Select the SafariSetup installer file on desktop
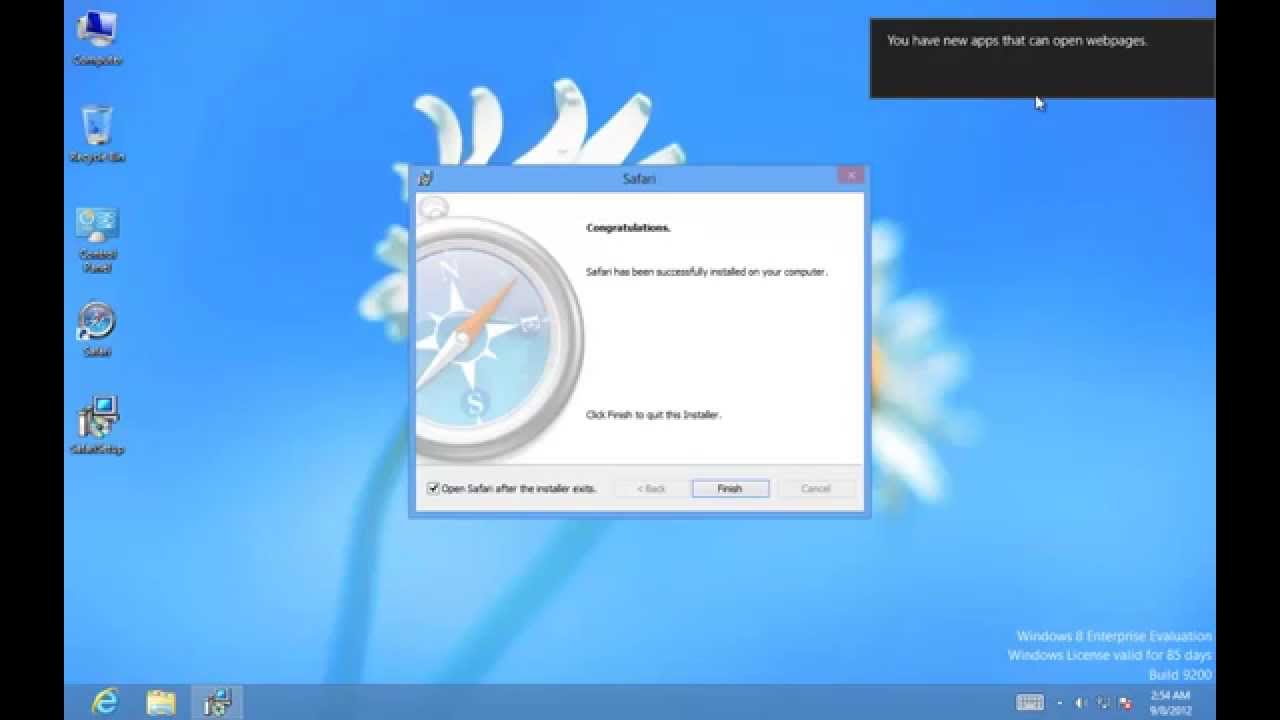This screenshot has height=720, width=1280. (x=97, y=425)
